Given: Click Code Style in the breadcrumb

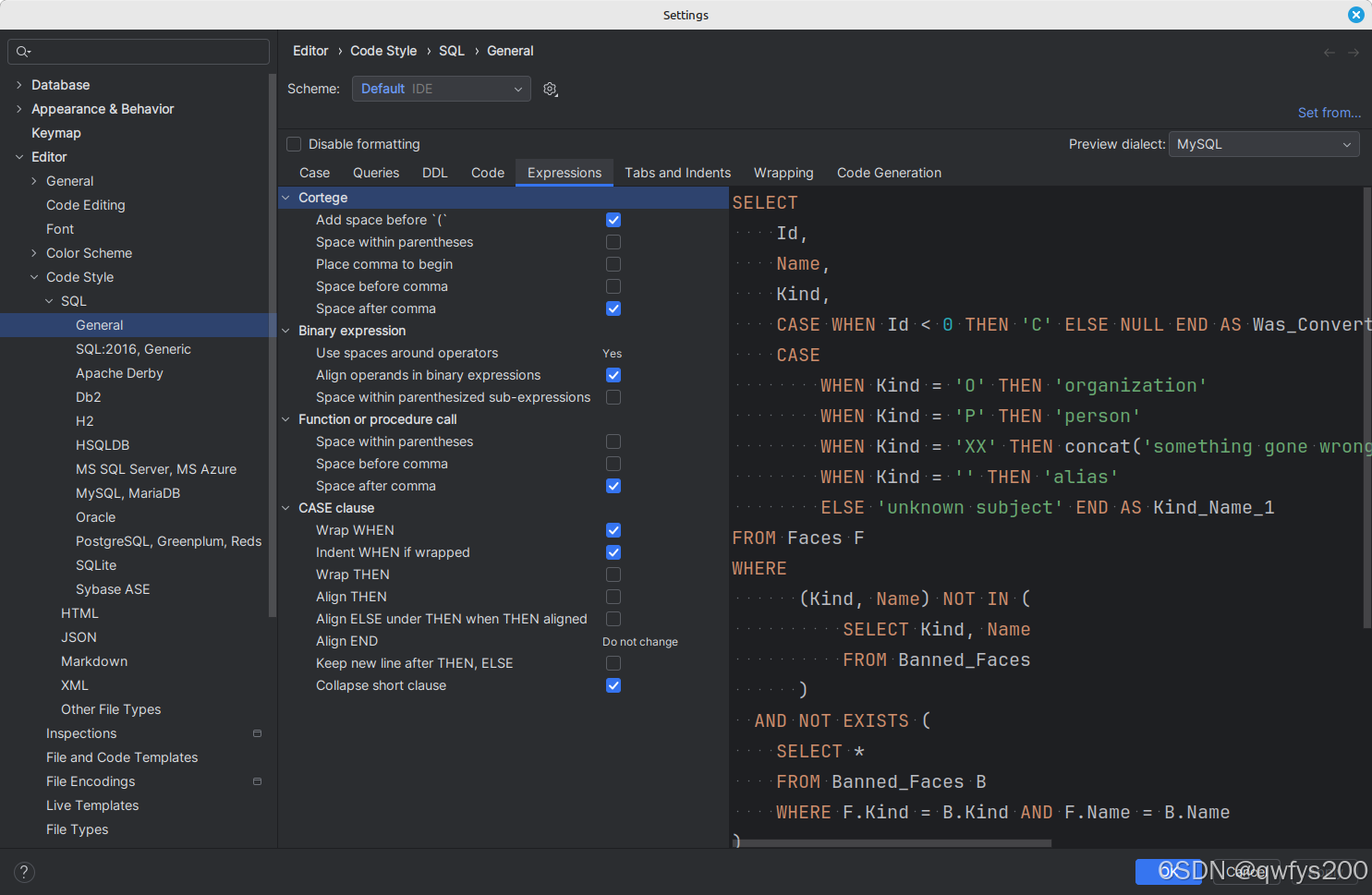Looking at the screenshot, I should pos(383,51).
